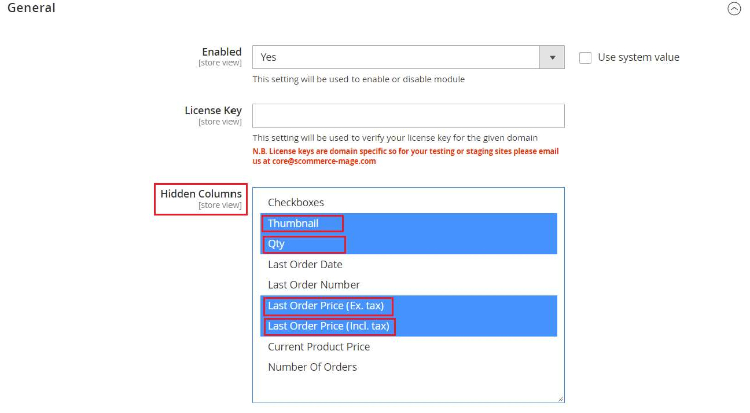Click the Hidden Columns list resize handle

pyautogui.click(x=560, y=398)
